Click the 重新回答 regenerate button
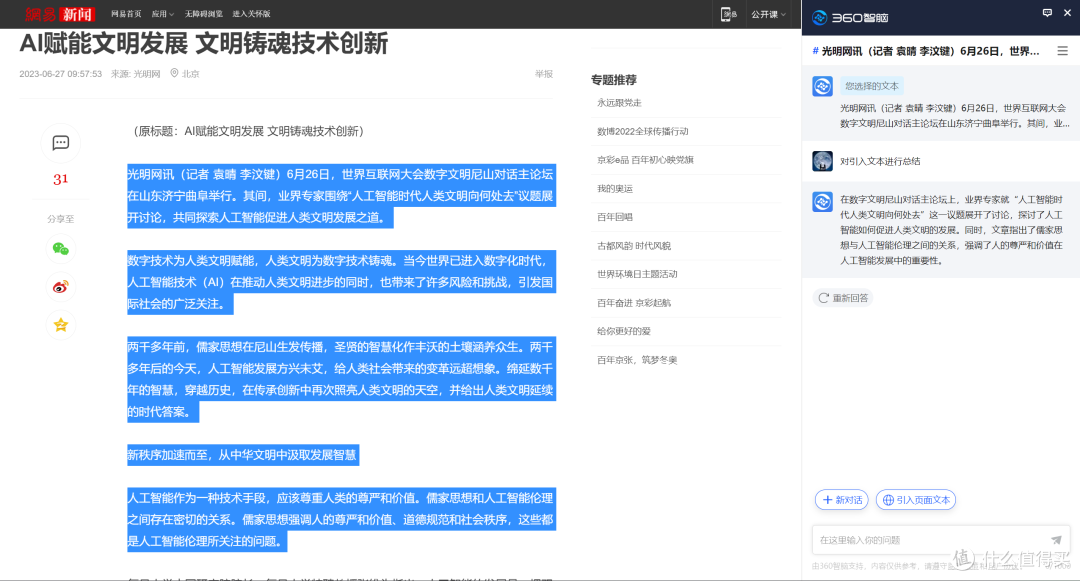The width and height of the screenshot is (1080, 581). [843, 298]
